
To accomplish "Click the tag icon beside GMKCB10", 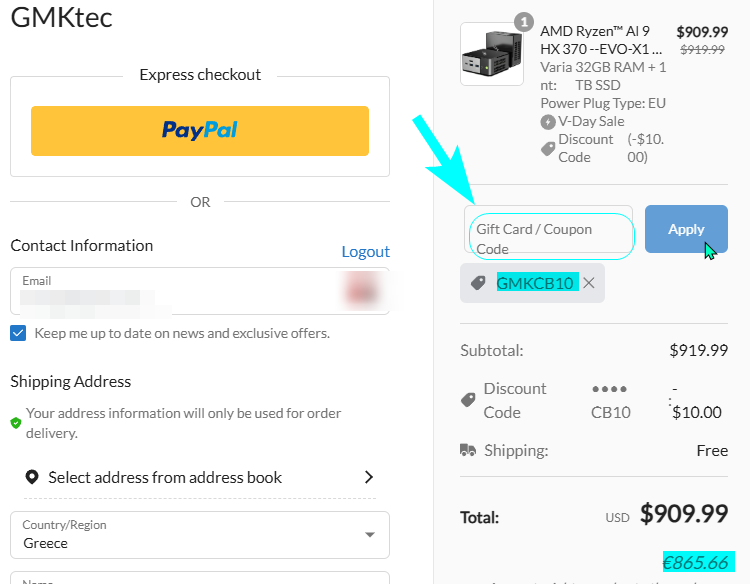I will pos(478,283).
